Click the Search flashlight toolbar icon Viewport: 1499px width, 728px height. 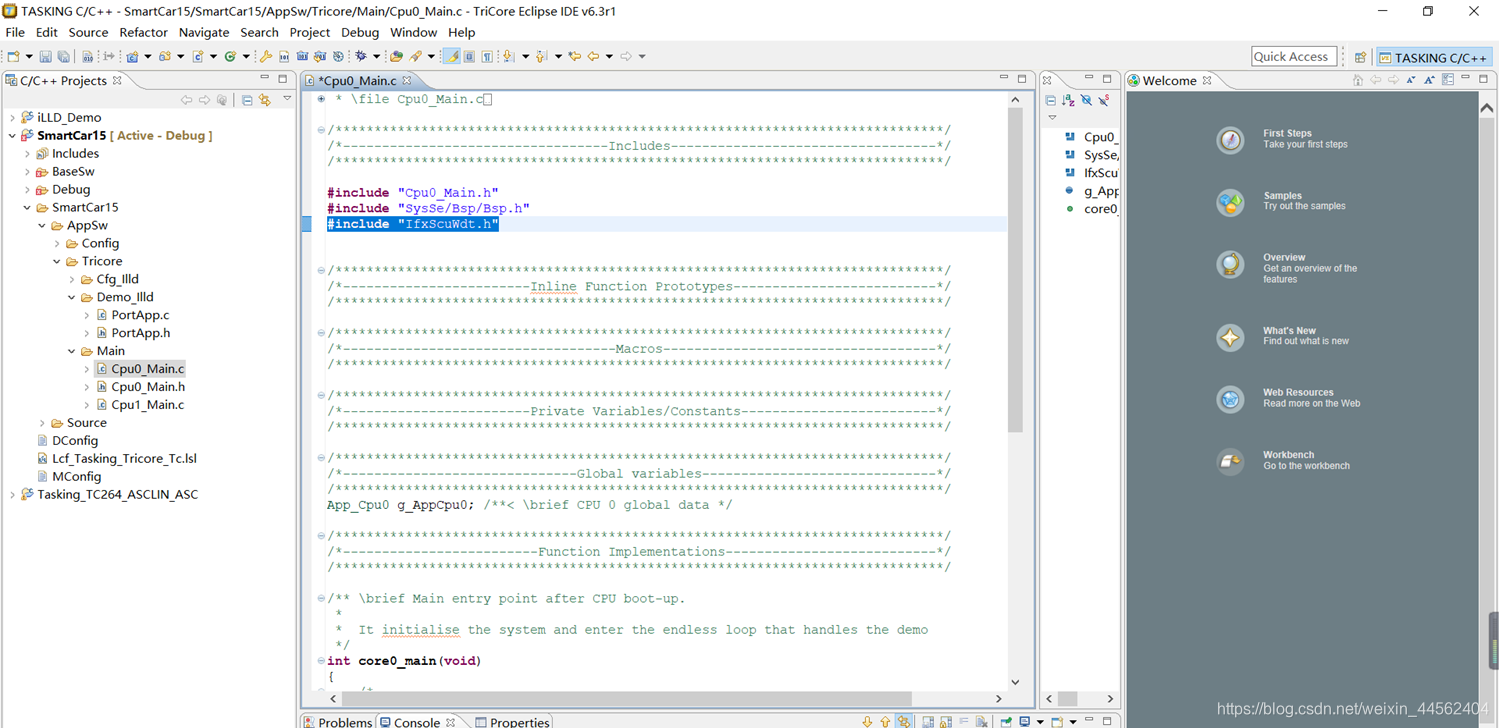[x=414, y=57]
